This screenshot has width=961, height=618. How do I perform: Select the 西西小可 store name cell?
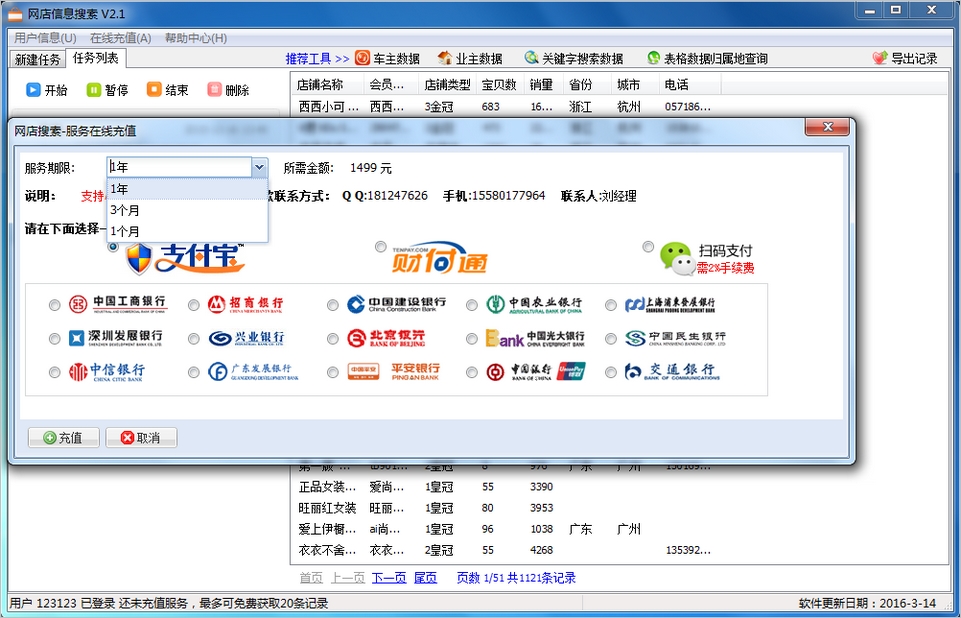pyautogui.click(x=329, y=107)
